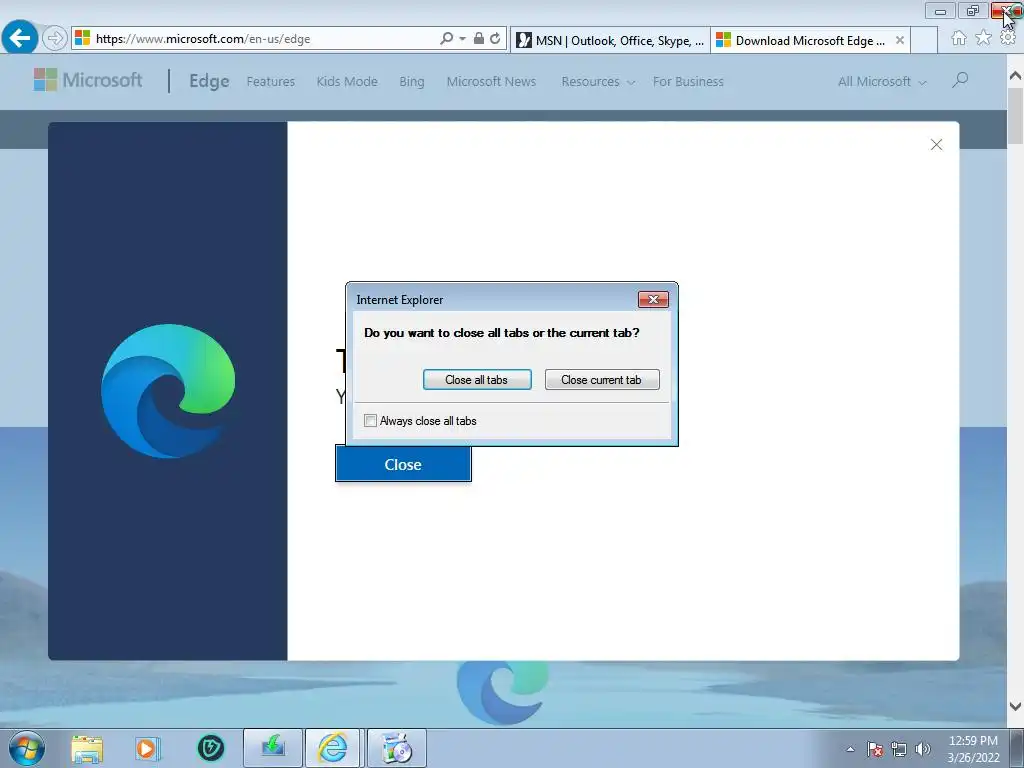Viewport: 1024px width, 768px height.
Task: Click the blue Close button in overlay
Action: [403, 464]
